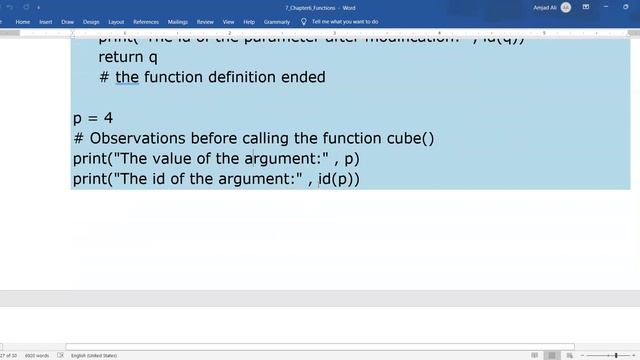Click the zoom out minus button
This screenshot has width=640, height=360.
click(582, 356)
